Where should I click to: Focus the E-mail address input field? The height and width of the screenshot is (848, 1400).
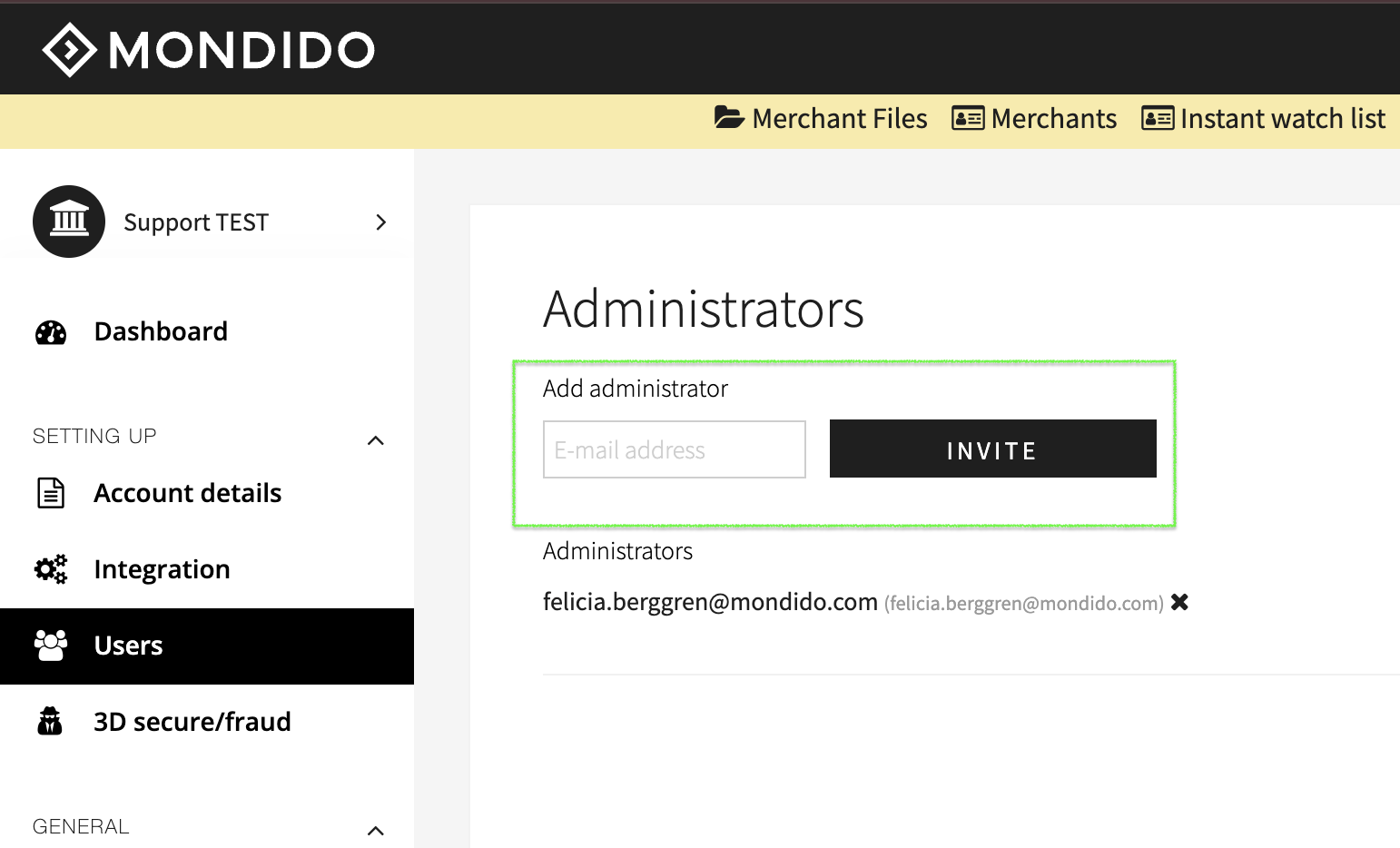(675, 449)
